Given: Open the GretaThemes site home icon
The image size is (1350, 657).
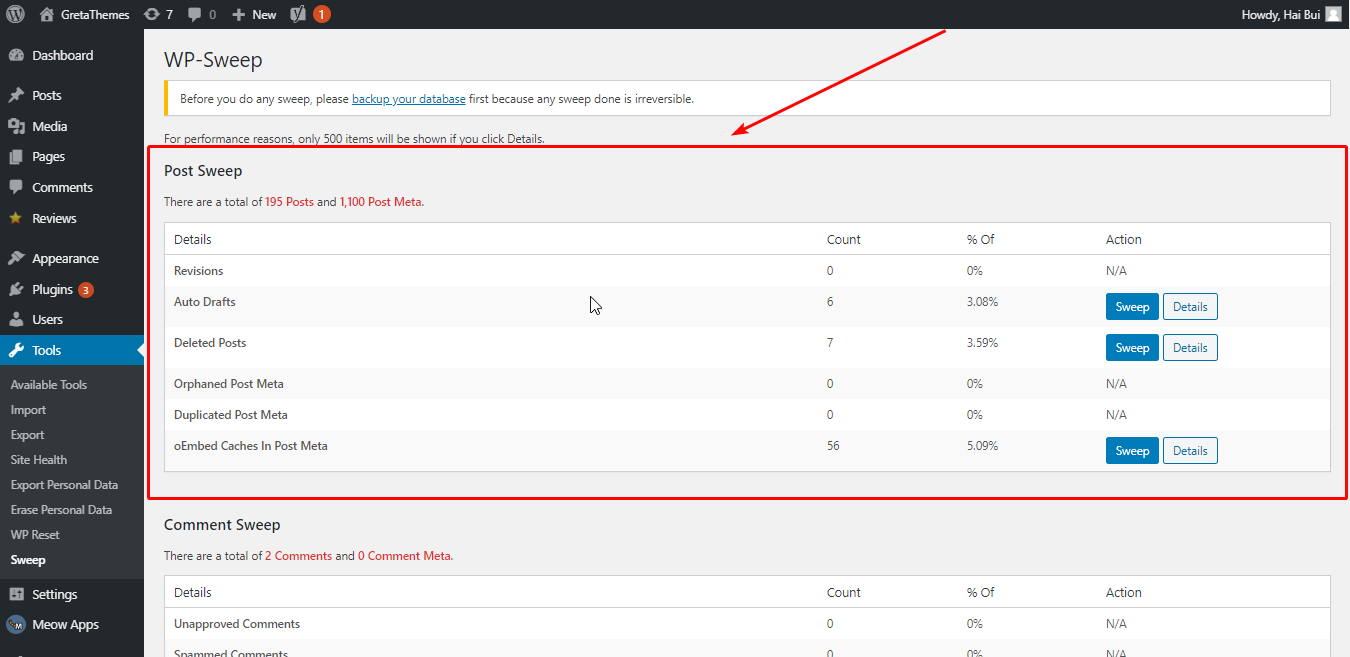Looking at the screenshot, I should 46,14.
